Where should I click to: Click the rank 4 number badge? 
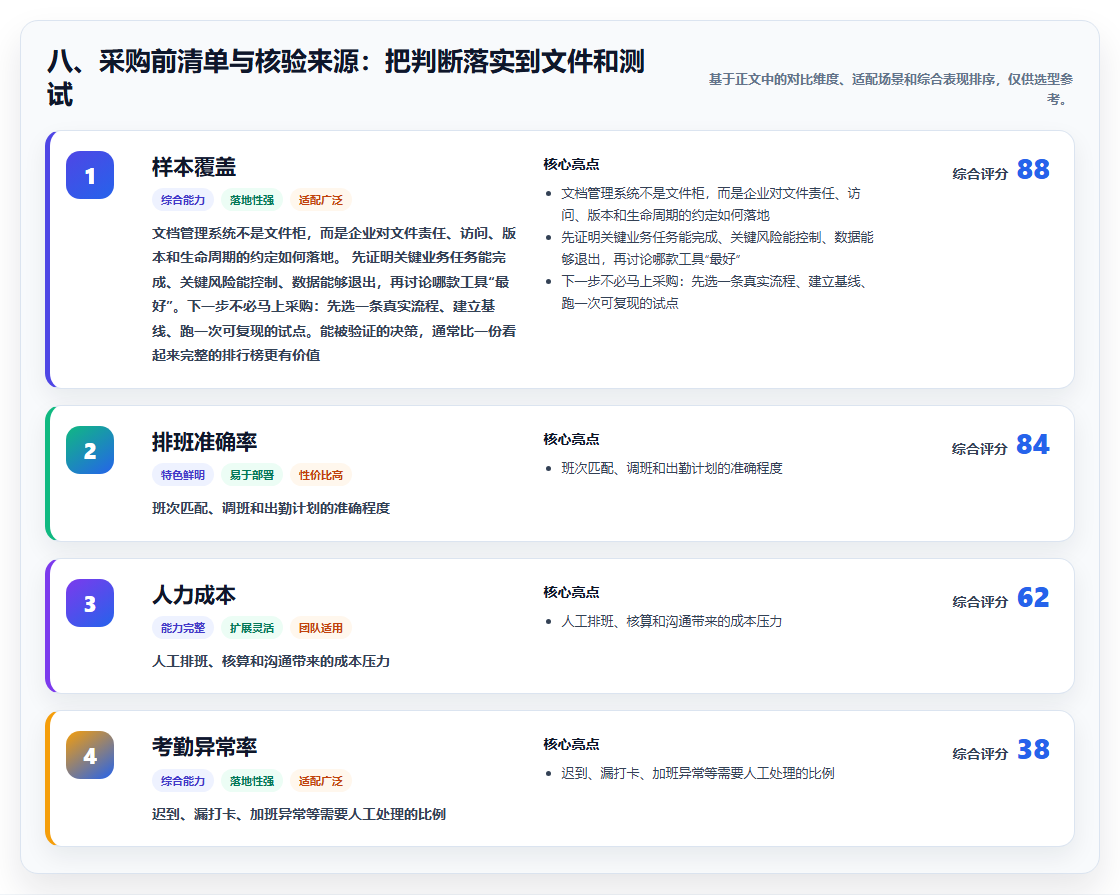(90, 755)
